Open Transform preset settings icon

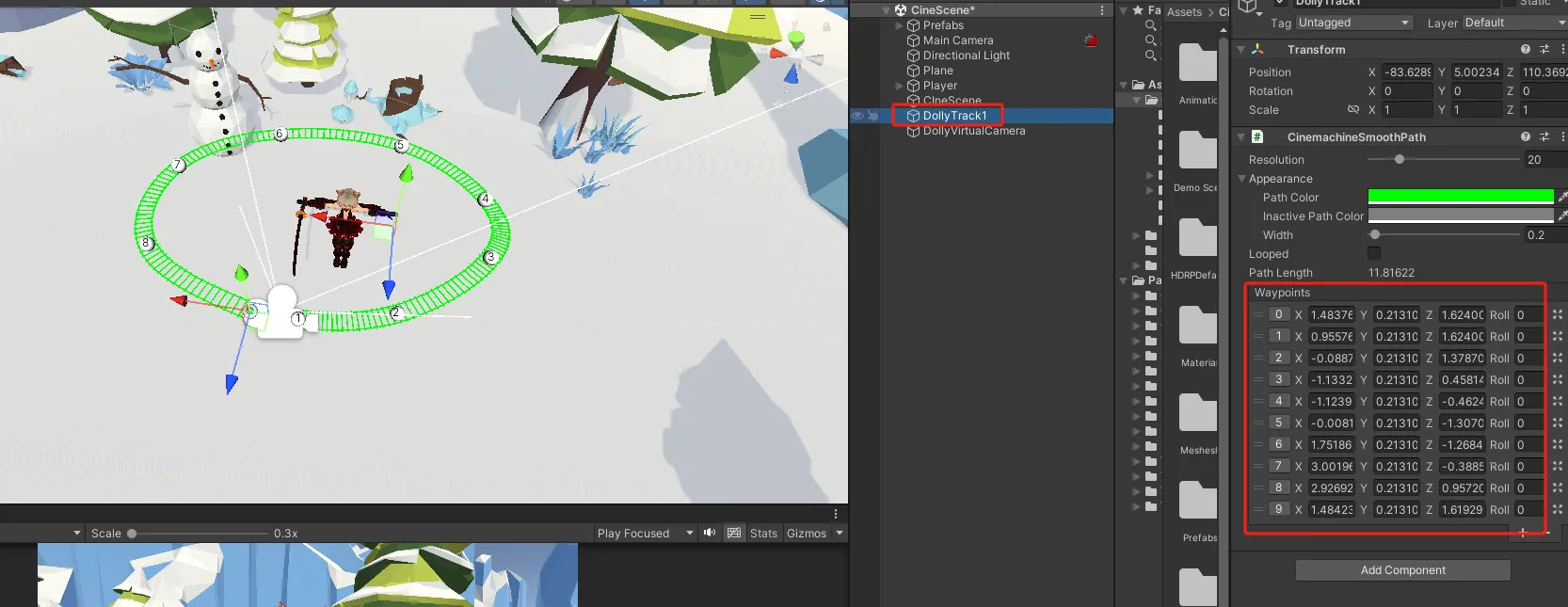click(x=1544, y=49)
